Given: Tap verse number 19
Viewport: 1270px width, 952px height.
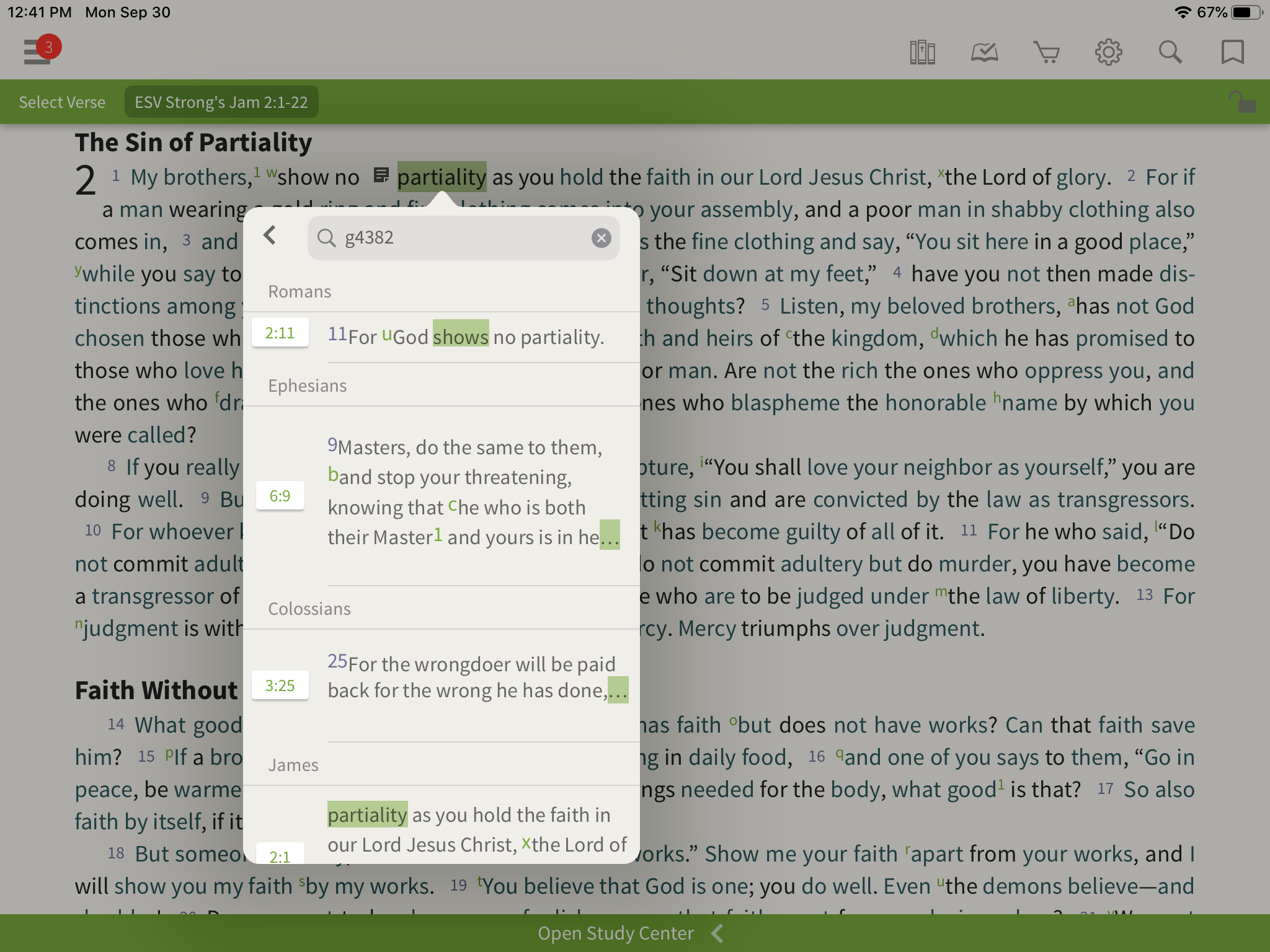Looking at the screenshot, I should (458, 885).
